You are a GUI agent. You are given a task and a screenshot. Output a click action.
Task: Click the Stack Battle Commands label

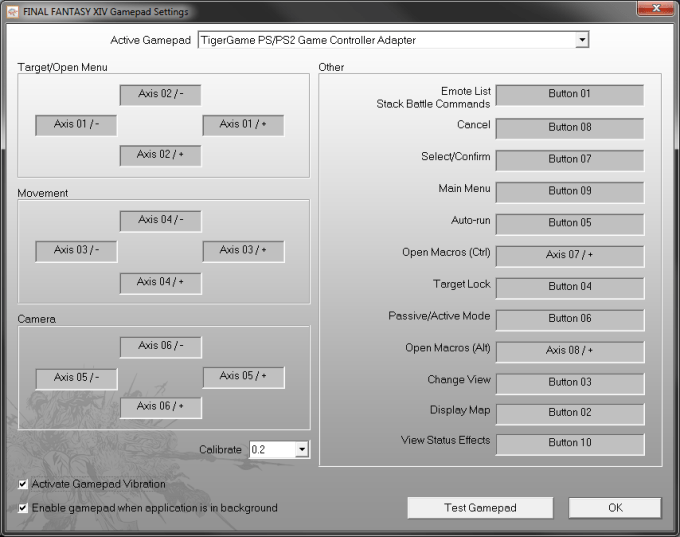point(433,104)
